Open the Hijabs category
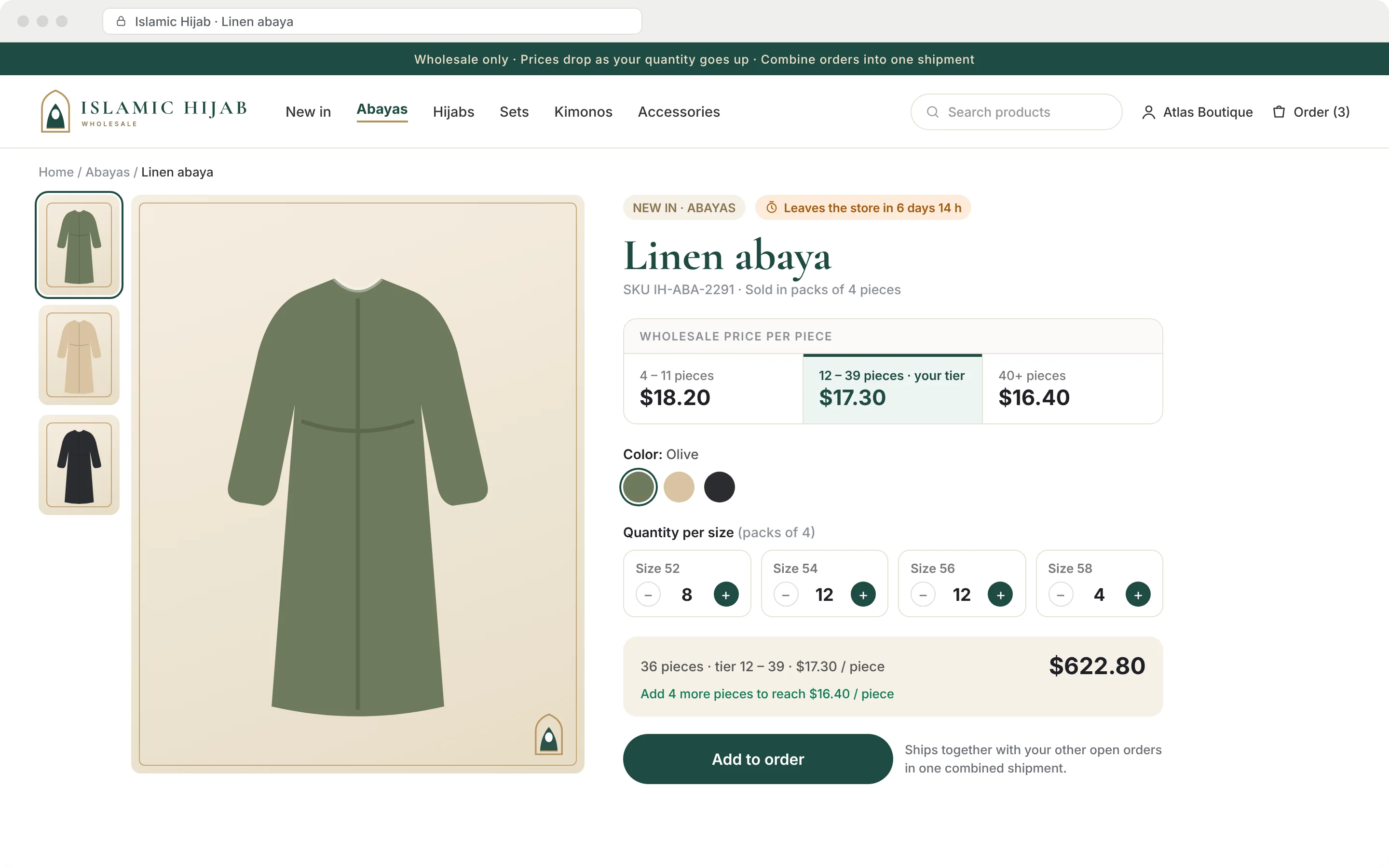Viewport: 1389px width, 868px height. (x=453, y=112)
